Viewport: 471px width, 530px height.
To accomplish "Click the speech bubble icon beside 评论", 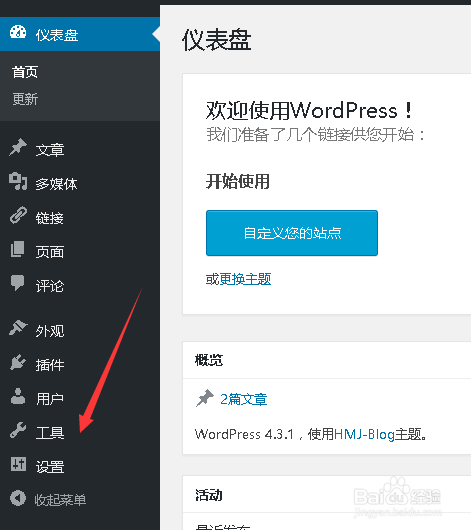I will [18, 283].
